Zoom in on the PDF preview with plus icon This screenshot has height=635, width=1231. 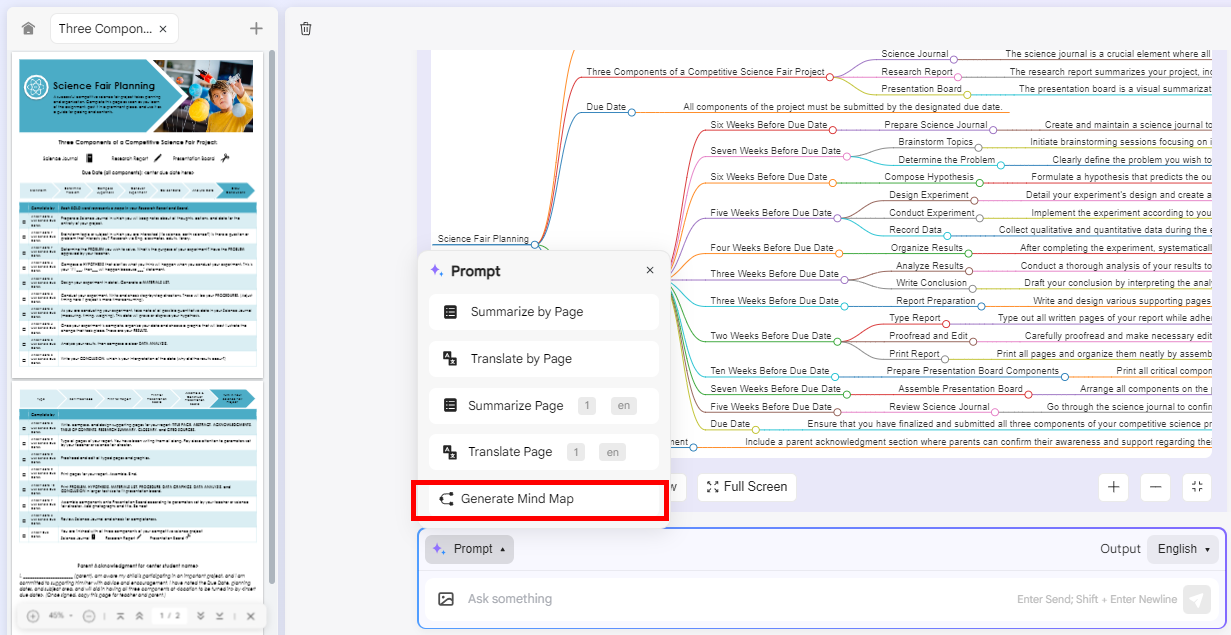(x=33, y=616)
